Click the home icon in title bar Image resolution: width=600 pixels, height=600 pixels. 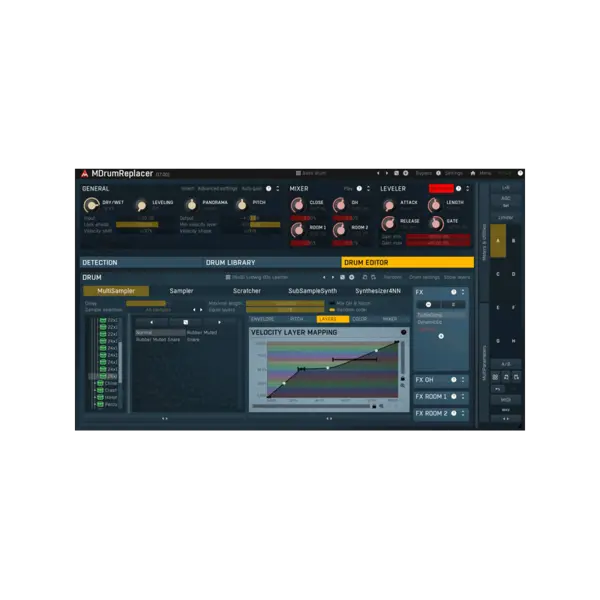pyautogui.click(x=473, y=173)
